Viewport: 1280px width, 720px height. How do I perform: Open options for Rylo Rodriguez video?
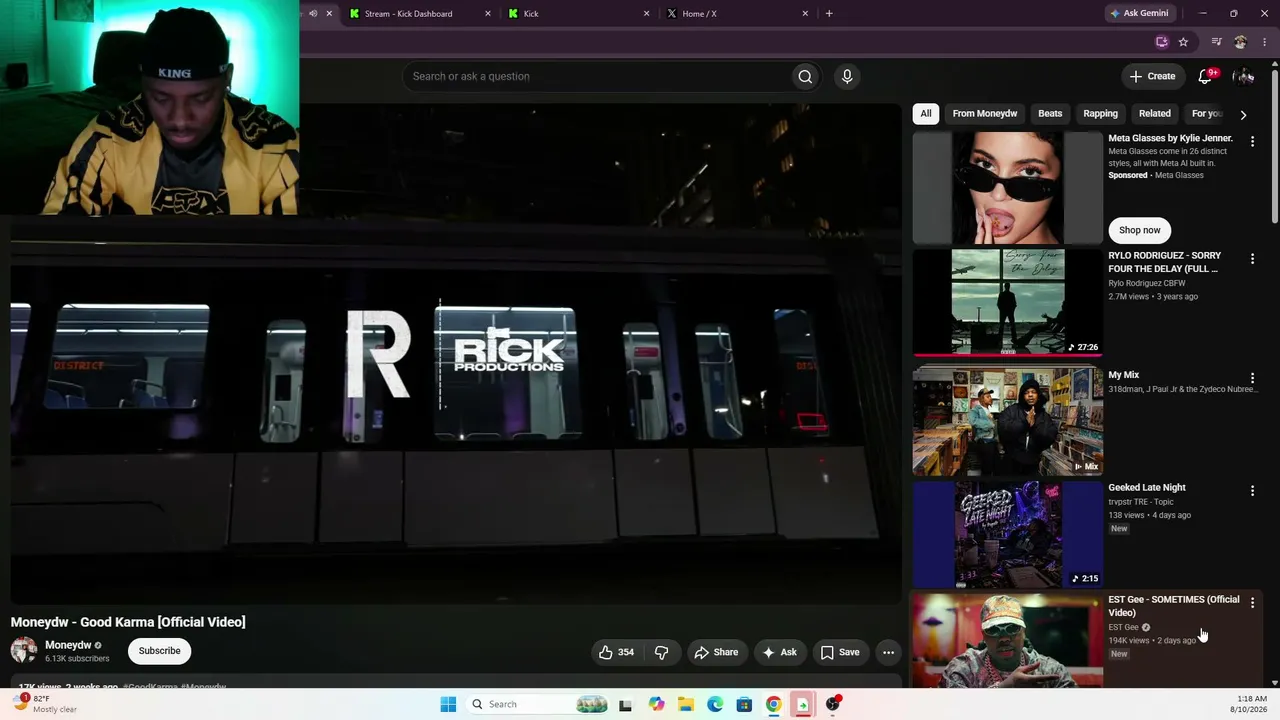click(x=1252, y=259)
